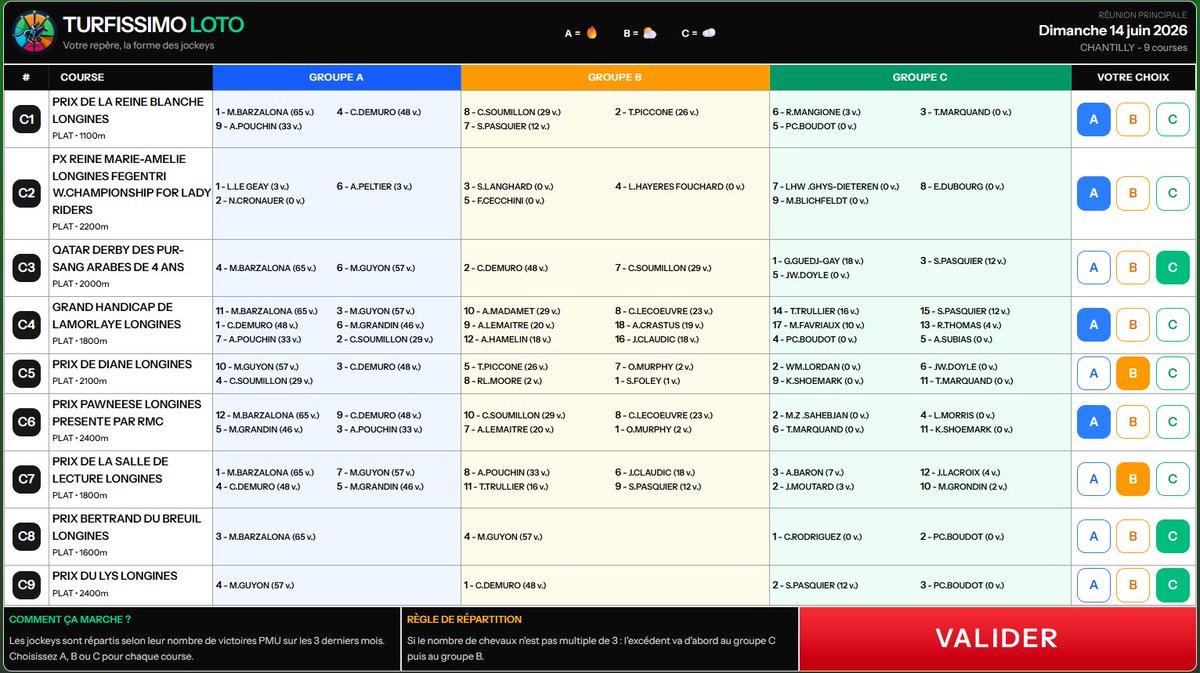The height and width of the screenshot is (673, 1200).
Task: Choose group A for race C8
Action: coord(1094,537)
